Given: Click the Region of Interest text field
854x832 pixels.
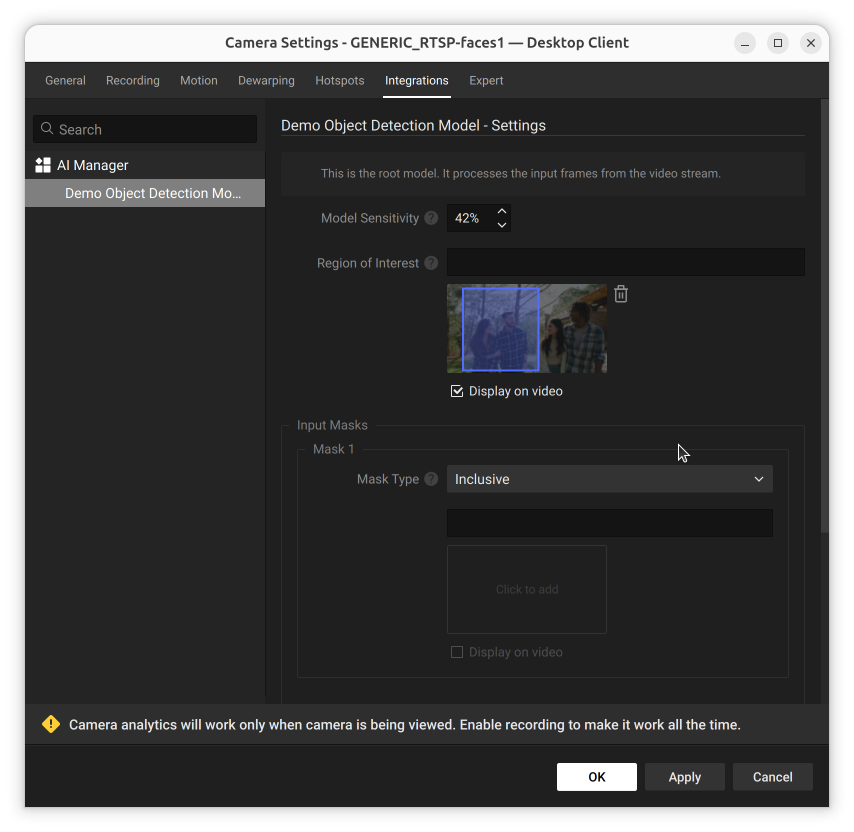Looking at the screenshot, I should click(626, 262).
